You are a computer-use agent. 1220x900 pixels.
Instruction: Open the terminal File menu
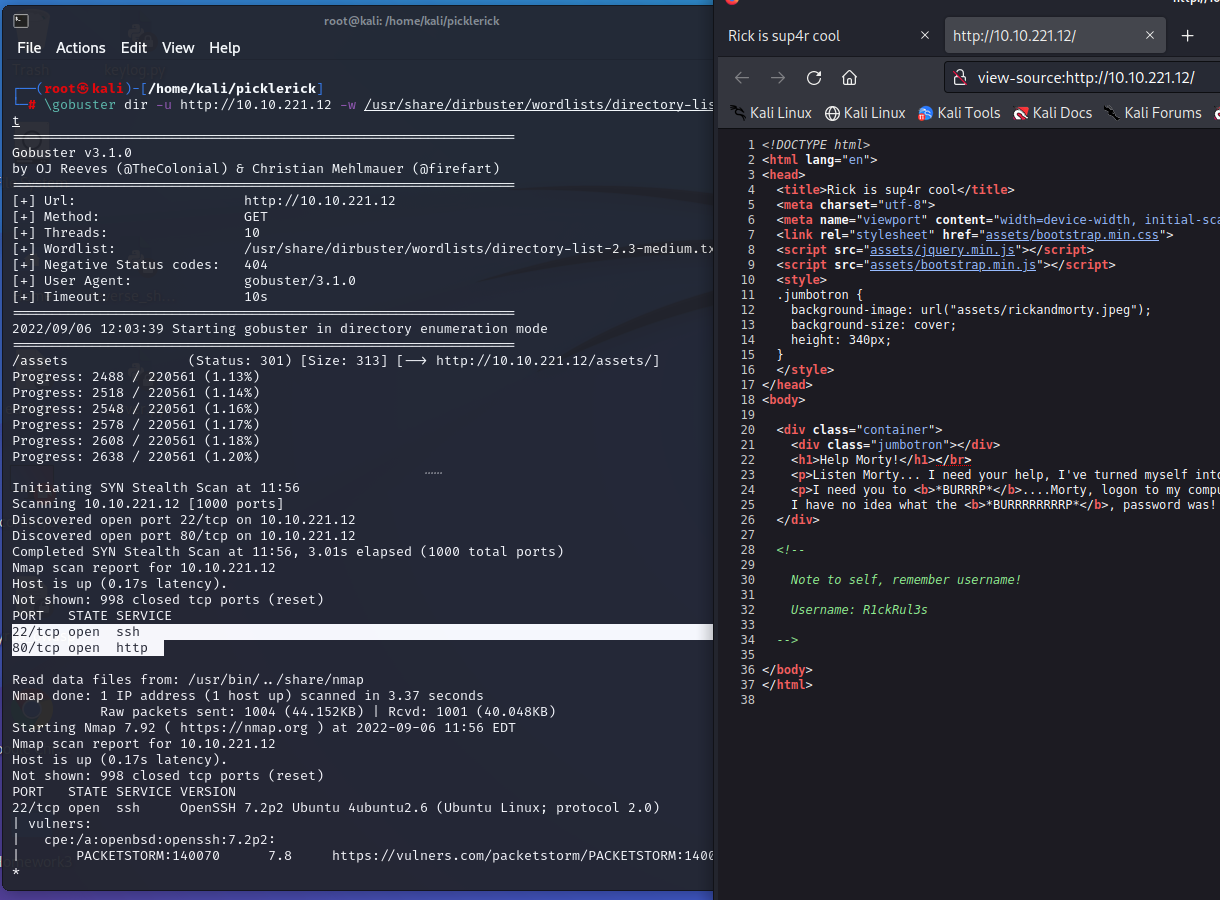pos(29,48)
